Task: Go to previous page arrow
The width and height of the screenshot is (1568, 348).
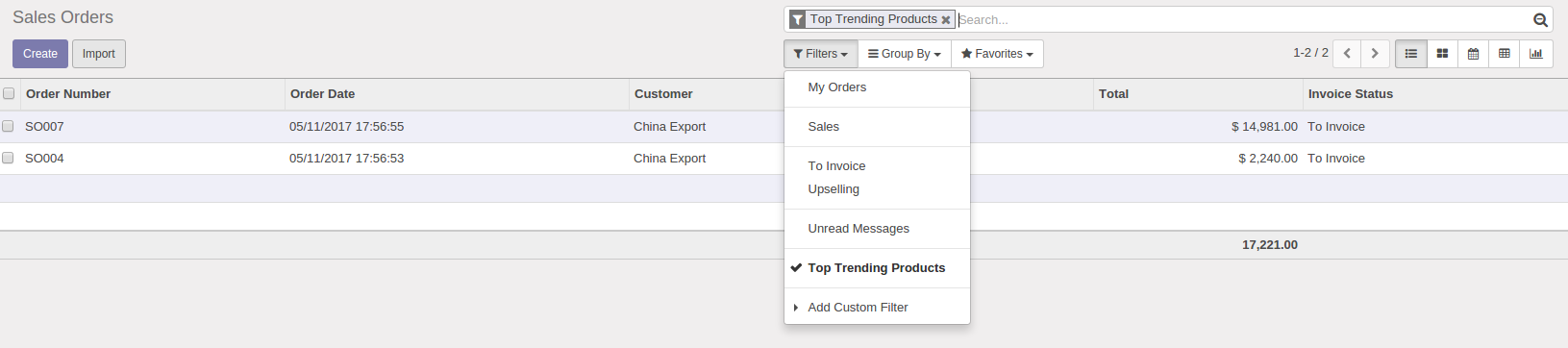Action: (1347, 54)
